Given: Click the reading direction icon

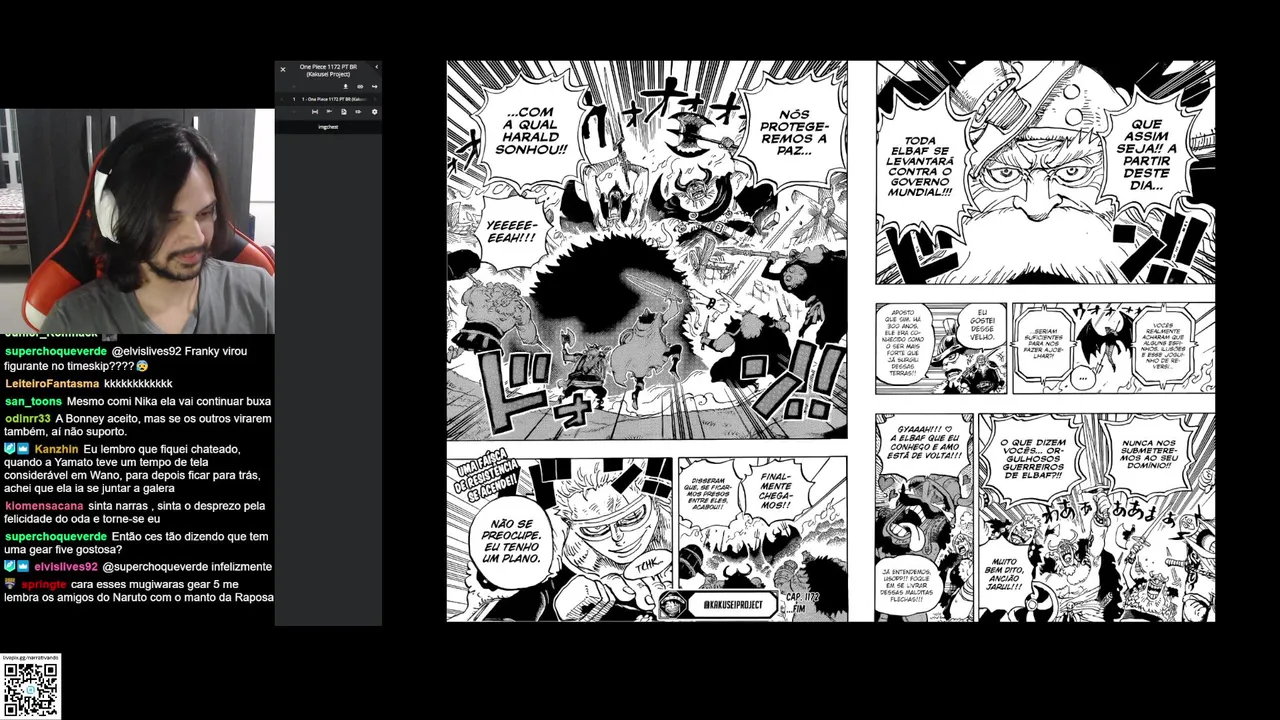Looking at the screenshot, I should [x=329, y=112].
